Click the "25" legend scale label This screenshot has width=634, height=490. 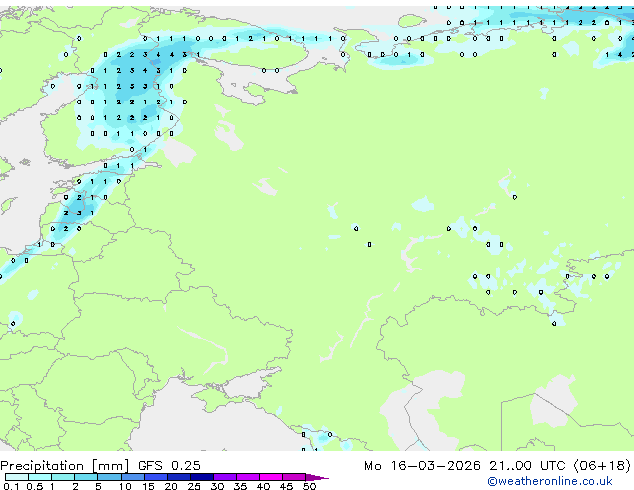[194, 486]
